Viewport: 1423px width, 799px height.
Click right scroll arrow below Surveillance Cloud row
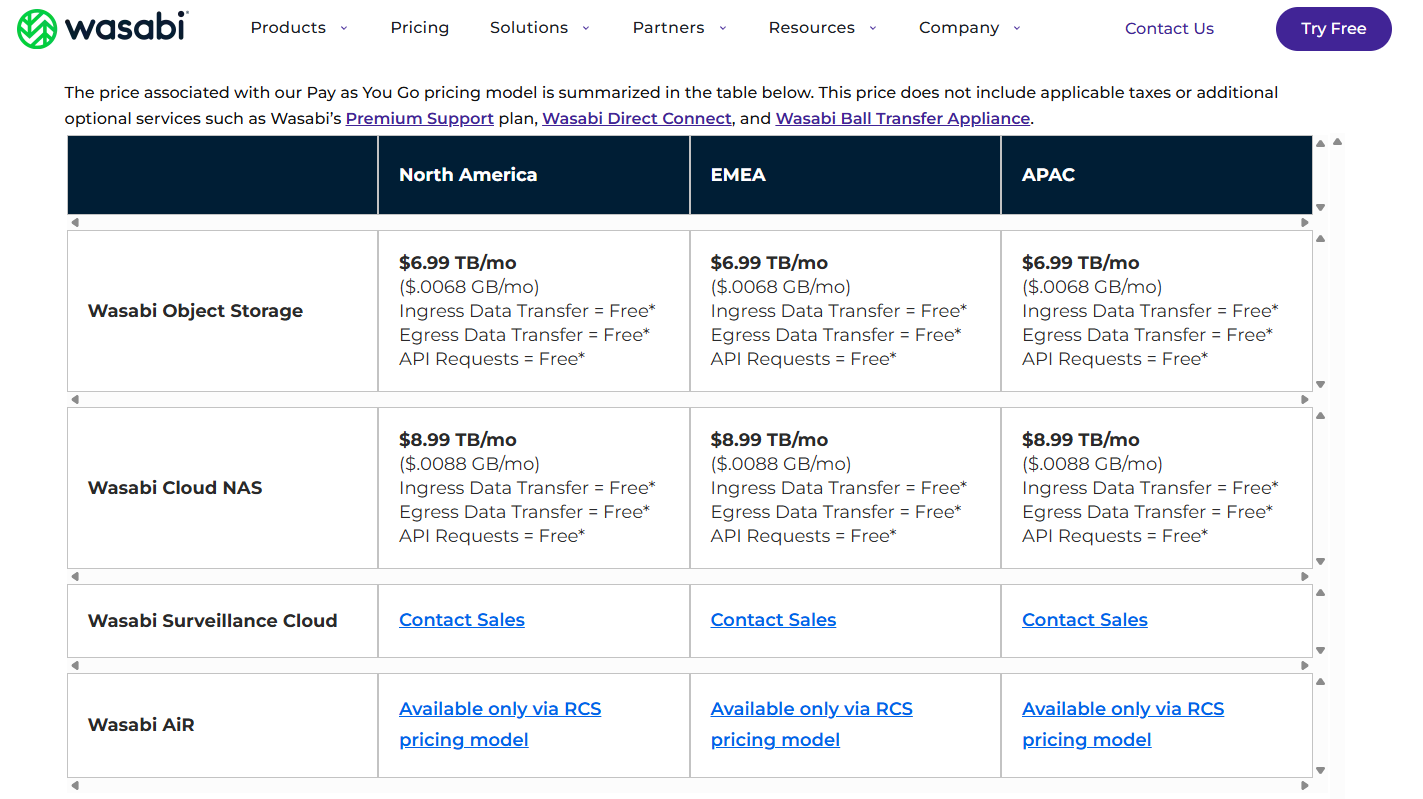click(x=1304, y=666)
